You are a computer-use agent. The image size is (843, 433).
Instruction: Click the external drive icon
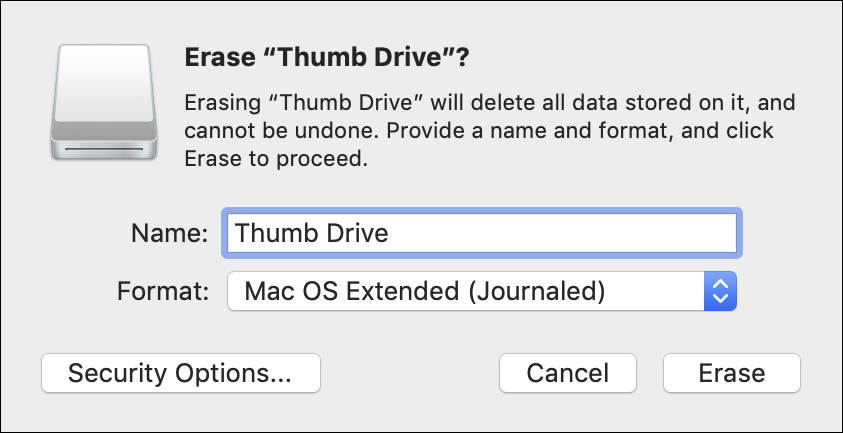click(x=104, y=102)
